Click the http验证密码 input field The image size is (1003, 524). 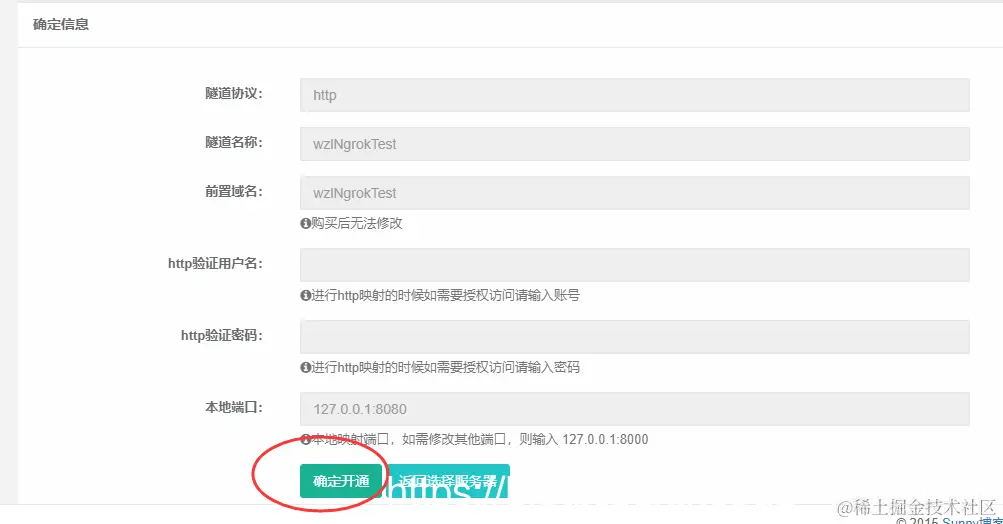635,337
